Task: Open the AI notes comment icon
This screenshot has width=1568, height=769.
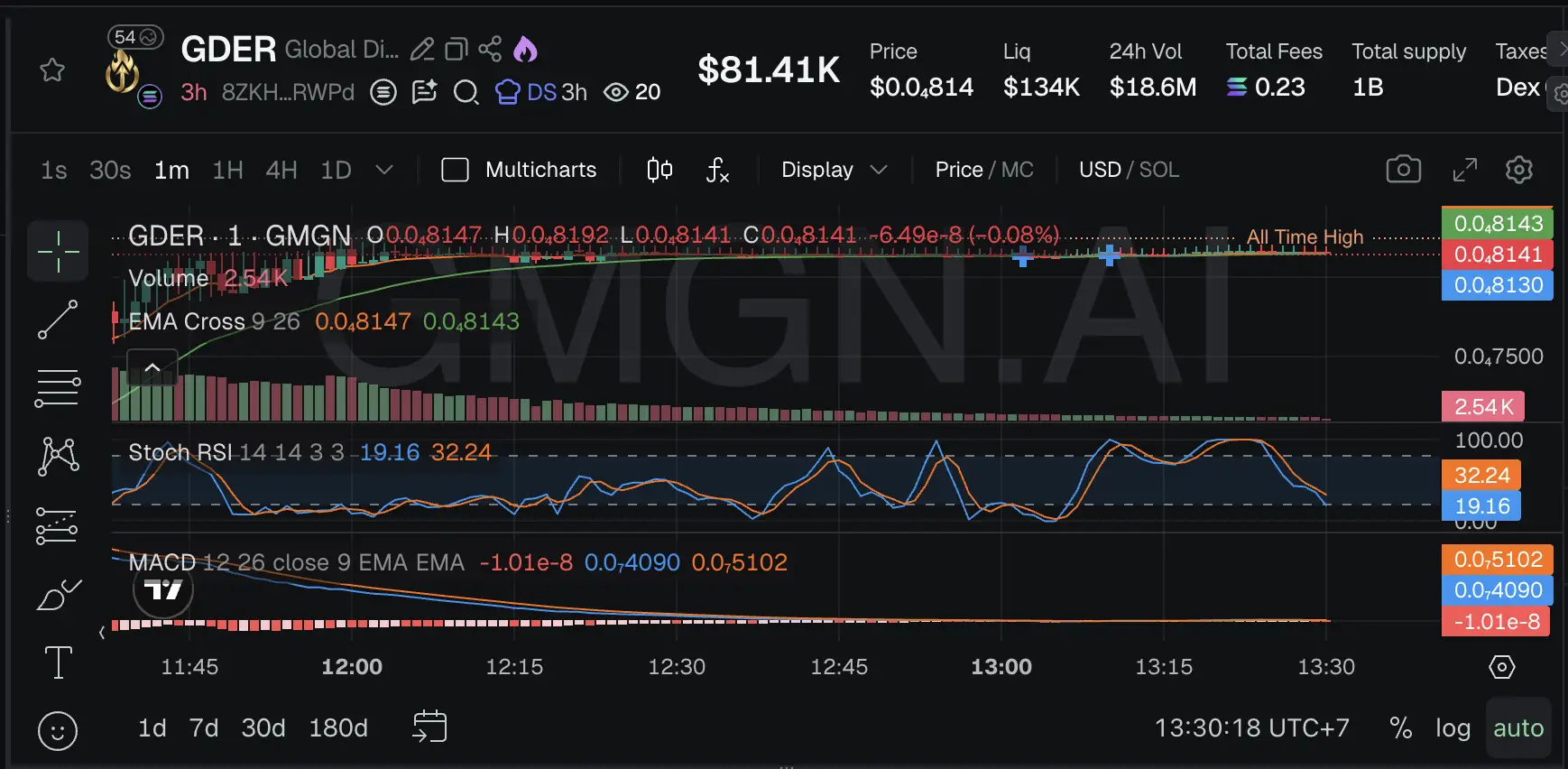Action: coord(424,92)
